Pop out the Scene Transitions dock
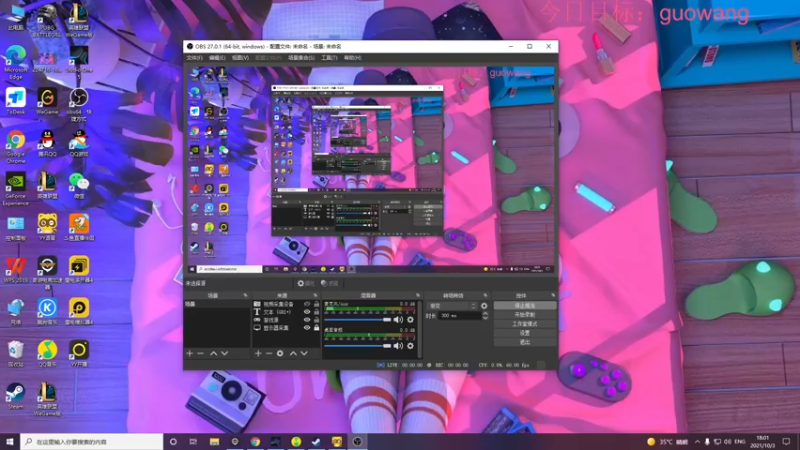The image size is (800, 450). click(x=485, y=295)
